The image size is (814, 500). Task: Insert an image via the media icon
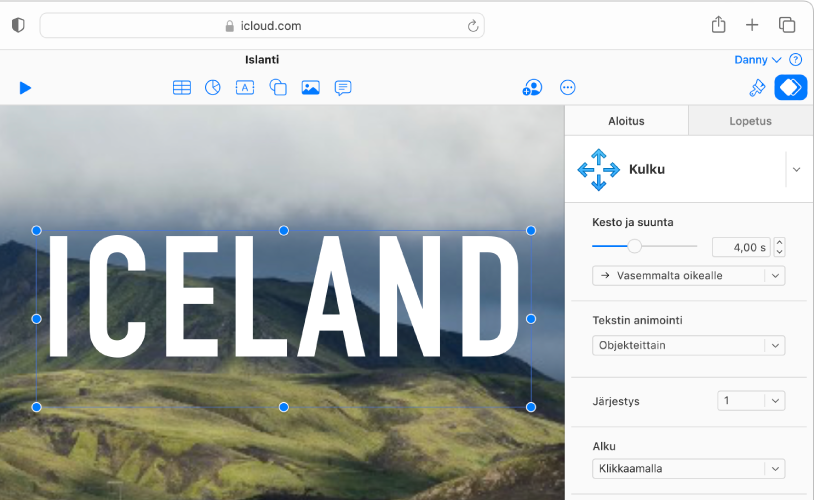(311, 88)
